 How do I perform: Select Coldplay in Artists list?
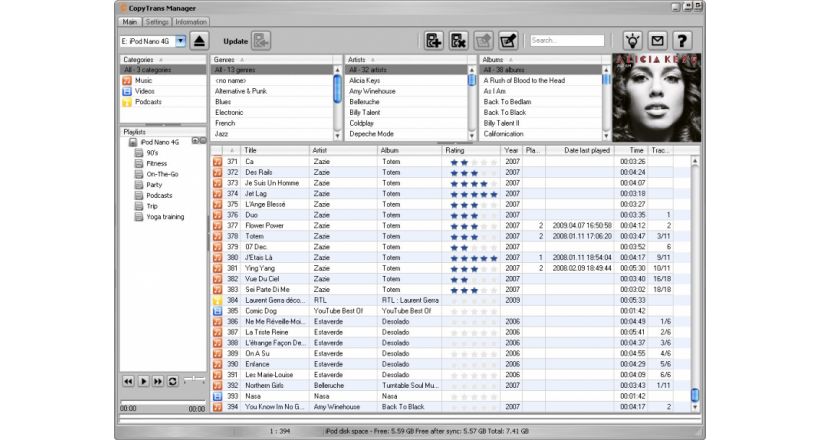pyautogui.click(x=406, y=123)
